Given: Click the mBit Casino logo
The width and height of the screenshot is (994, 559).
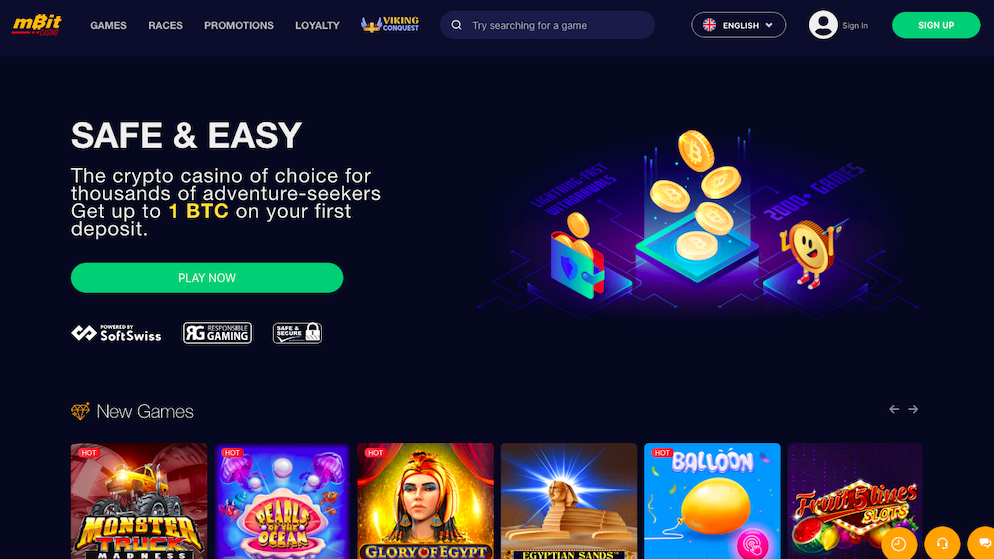Looking at the screenshot, I should pos(37,25).
